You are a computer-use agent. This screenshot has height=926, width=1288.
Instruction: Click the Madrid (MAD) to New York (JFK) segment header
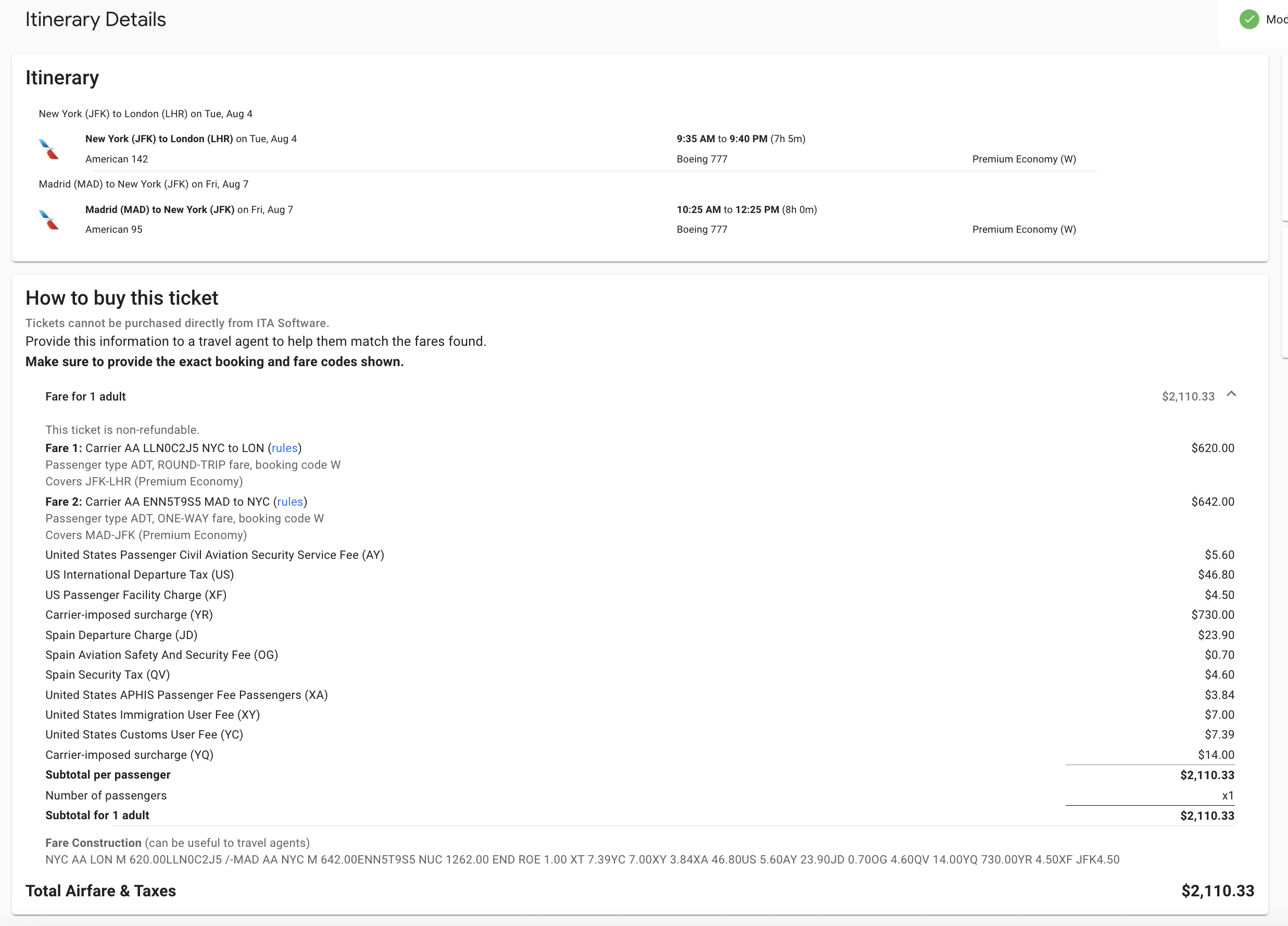pos(144,184)
